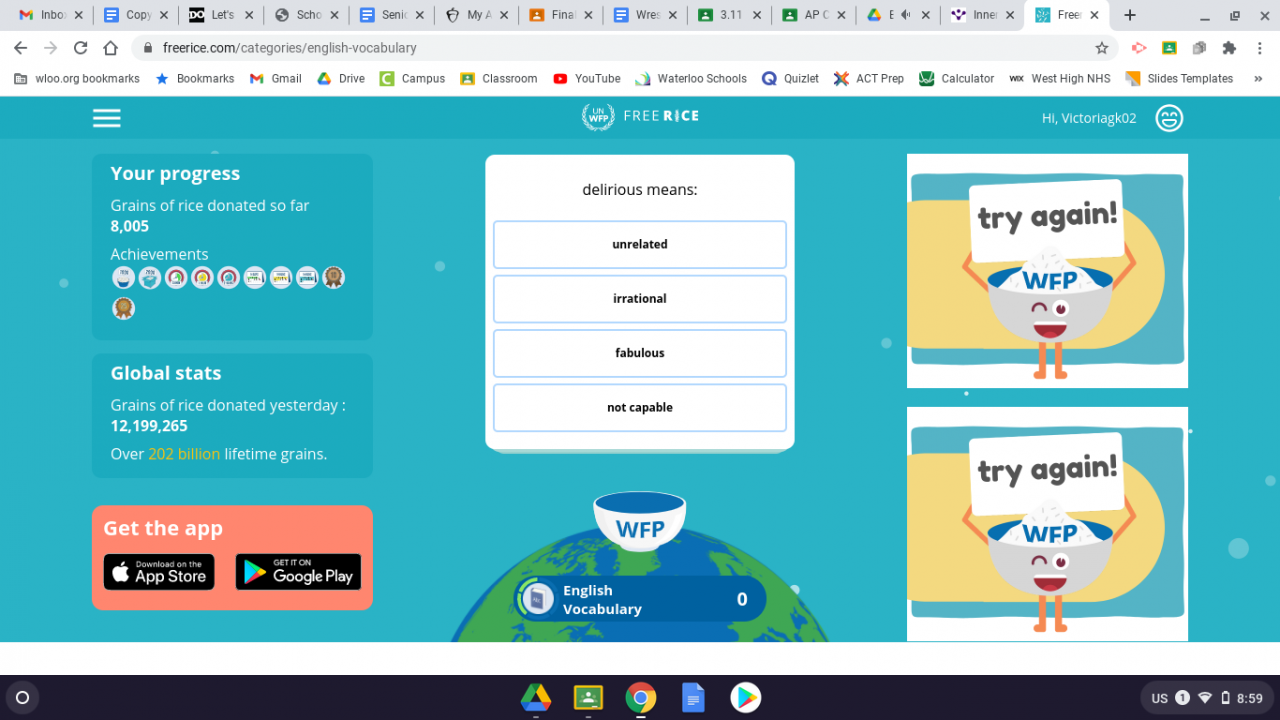Click Get it on Google Play button
The image size is (1280, 720).
click(298, 572)
